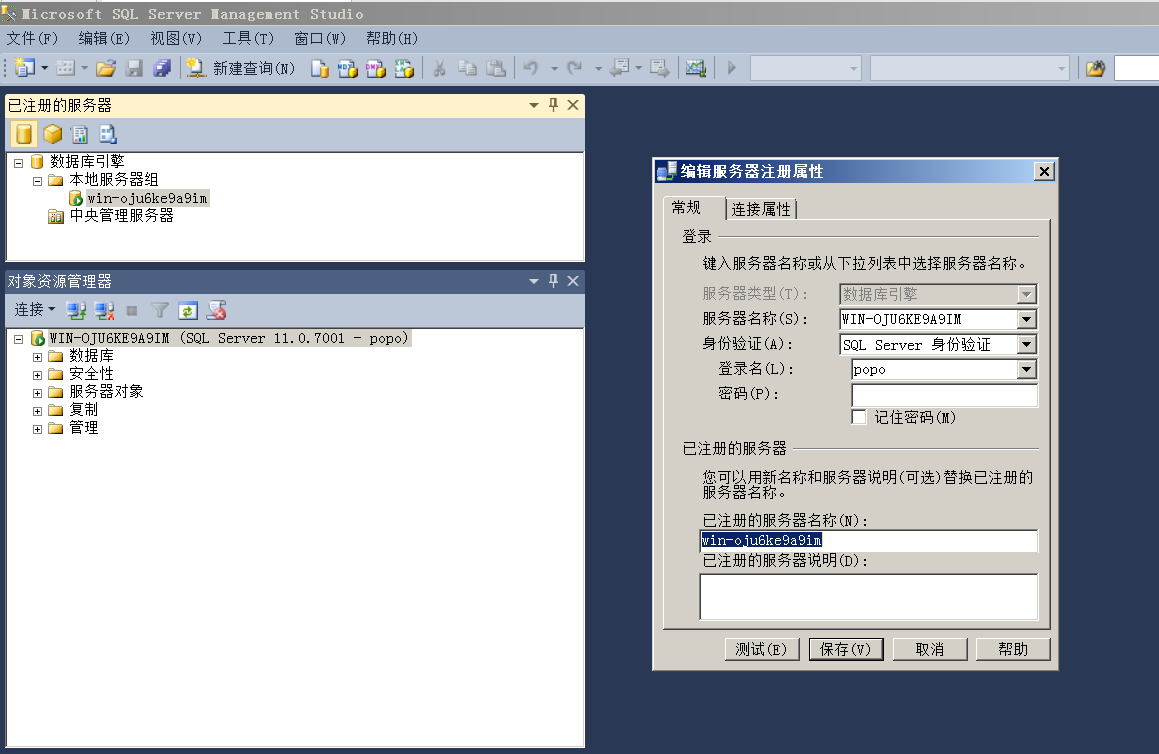The height and width of the screenshot is (754, 1159).
Task: Click the Refresh icon in Object Explorer
Action: point(188,310)
